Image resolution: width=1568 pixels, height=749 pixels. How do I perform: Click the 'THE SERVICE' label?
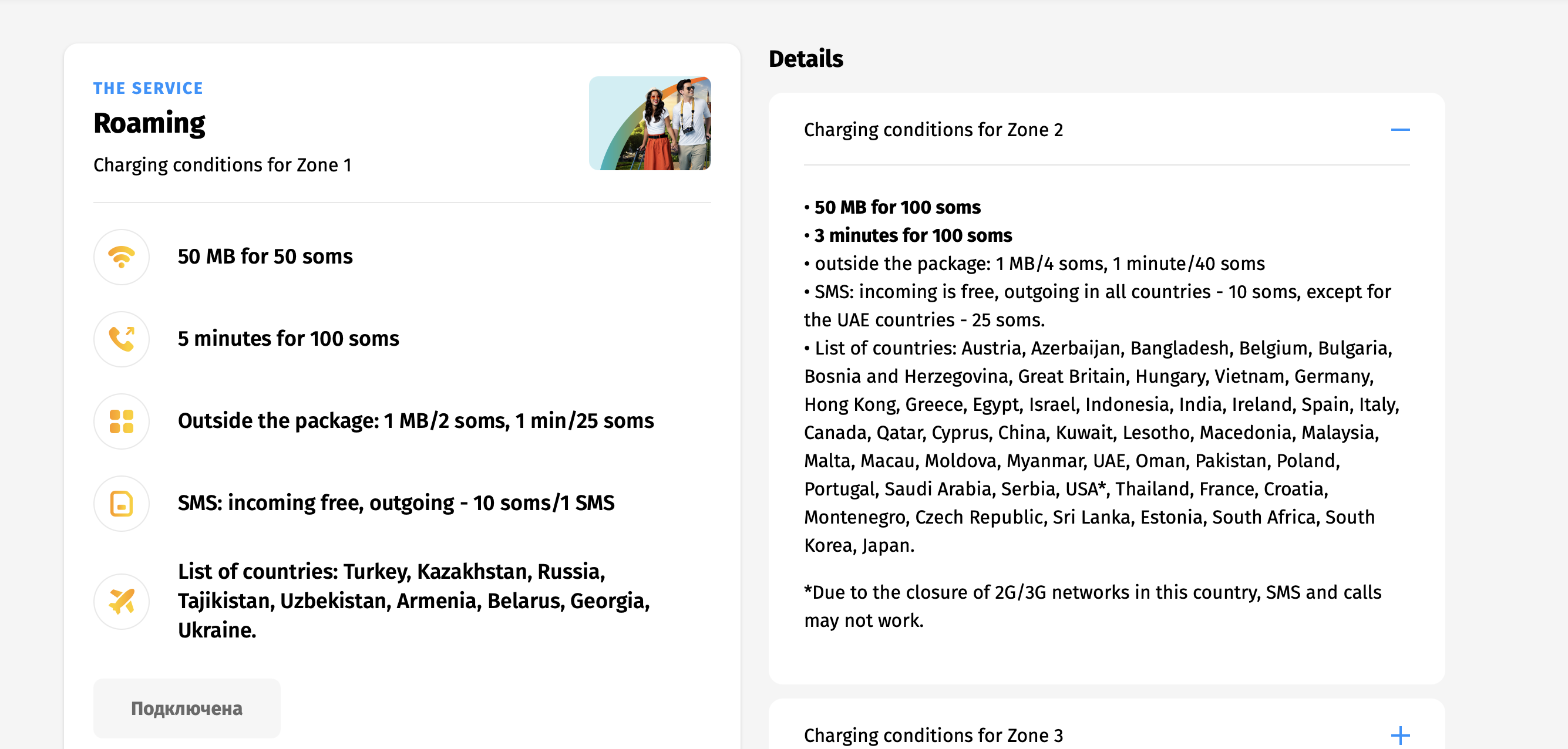tap(148, 88)
